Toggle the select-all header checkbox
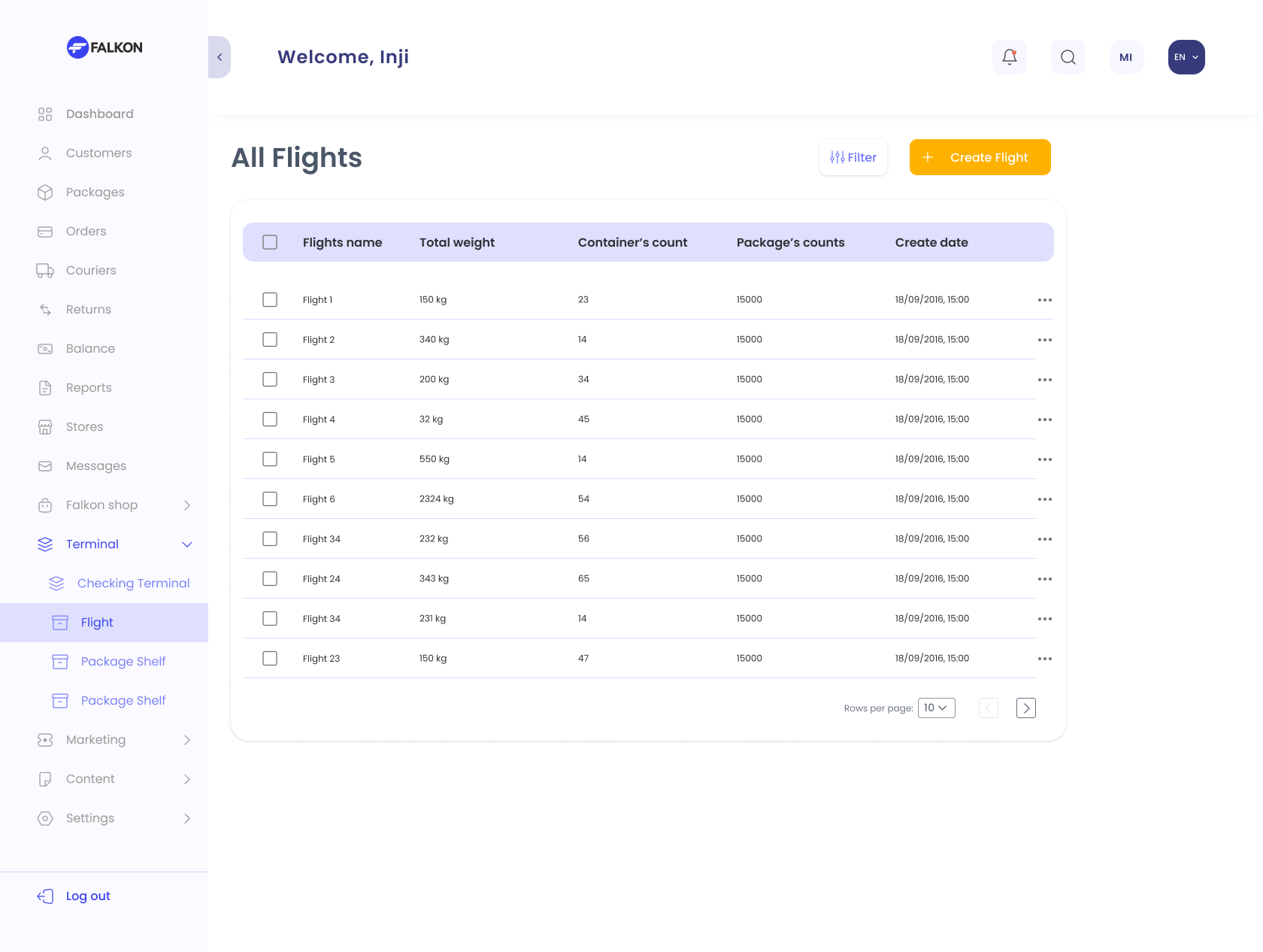Image resolution: width=1263 pixels, height=952 pixels. (270, 242)
